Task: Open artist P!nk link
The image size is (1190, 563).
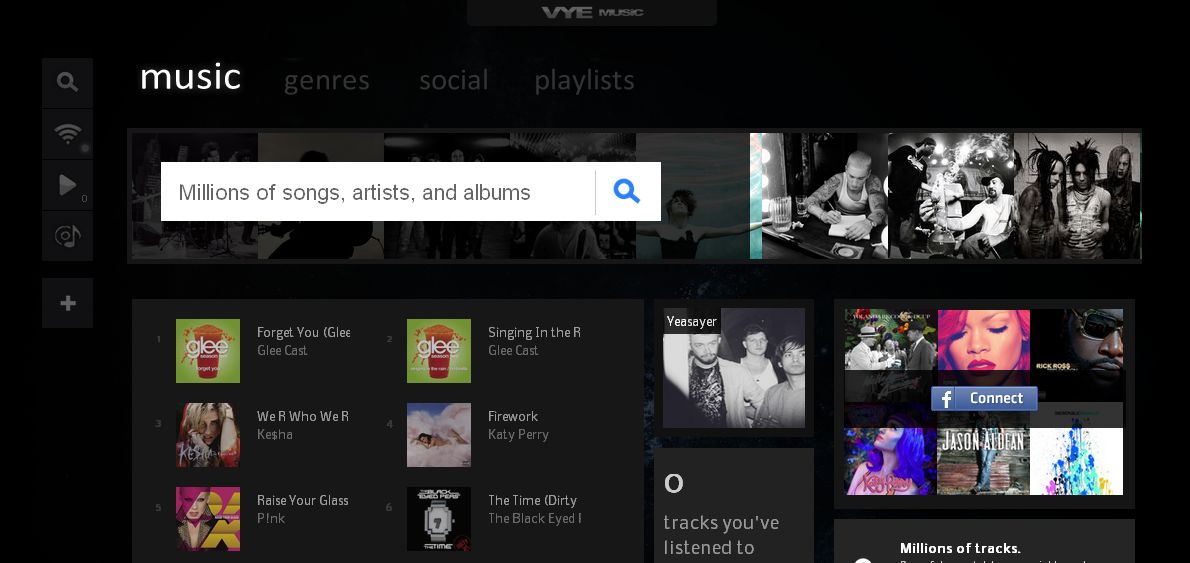Action: pyautogui.click(x=271, y=519)
